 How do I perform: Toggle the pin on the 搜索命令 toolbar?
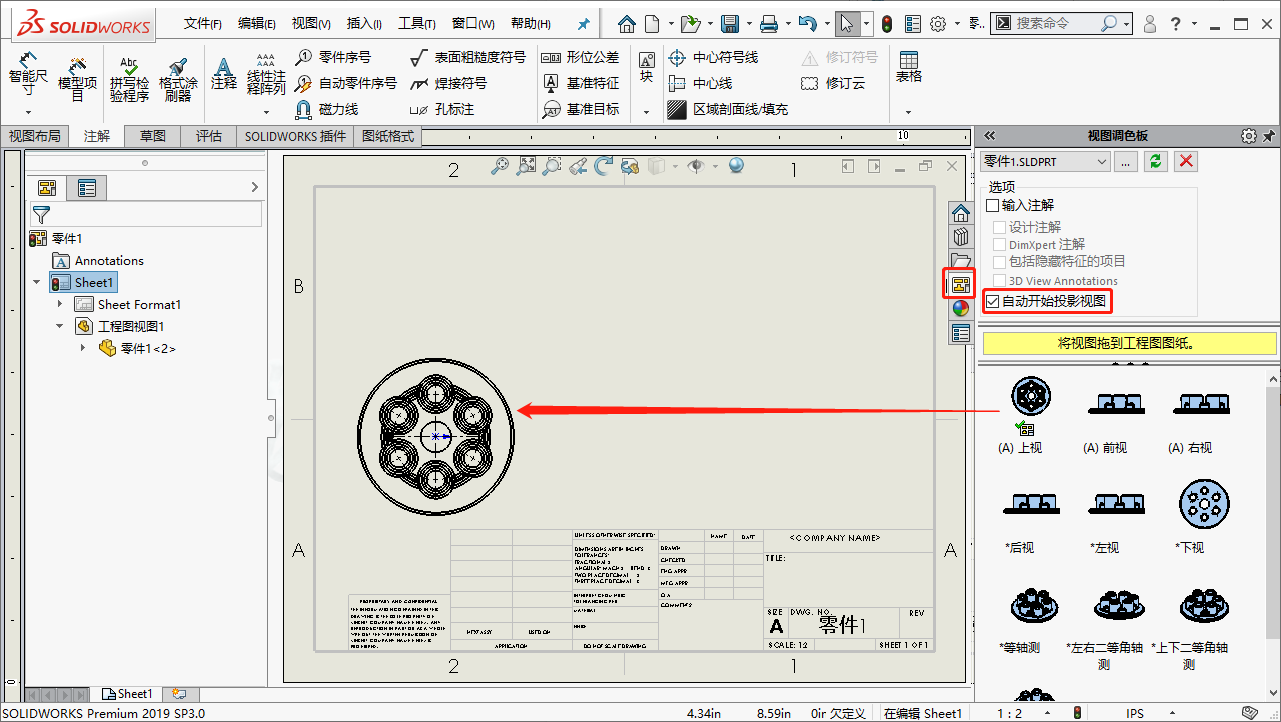(x=583, y=24)
